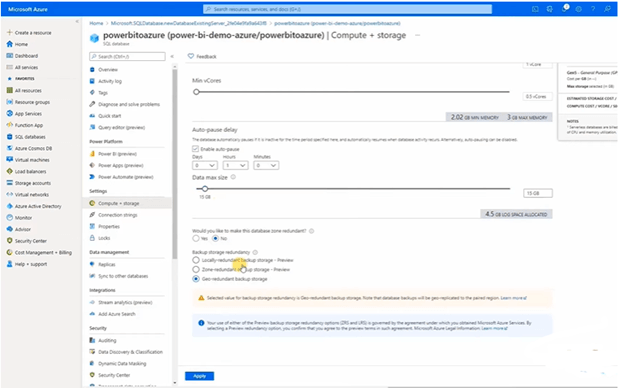Viewport: 624px width, 388px height.
Task: Click the Backup storage redundancy info icon
Action: (255, 252)
